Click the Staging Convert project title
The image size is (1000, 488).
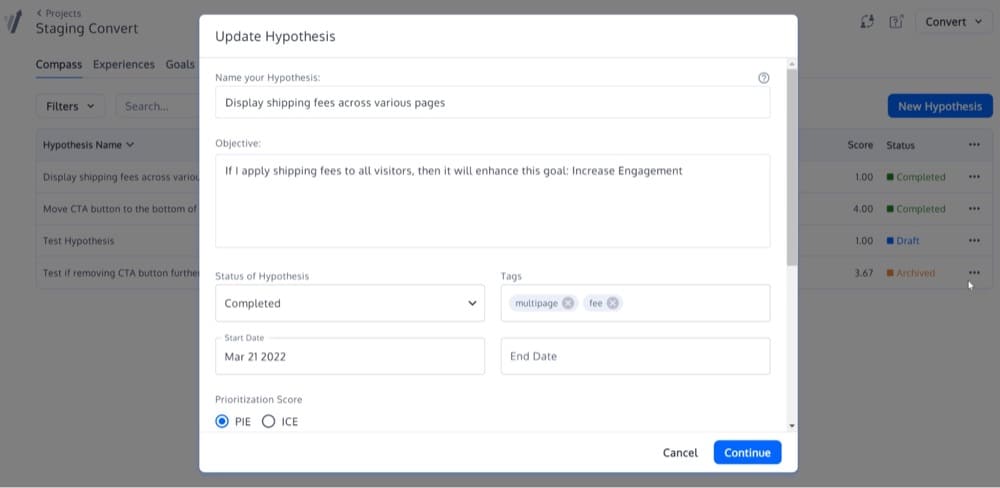pos(87,29)
